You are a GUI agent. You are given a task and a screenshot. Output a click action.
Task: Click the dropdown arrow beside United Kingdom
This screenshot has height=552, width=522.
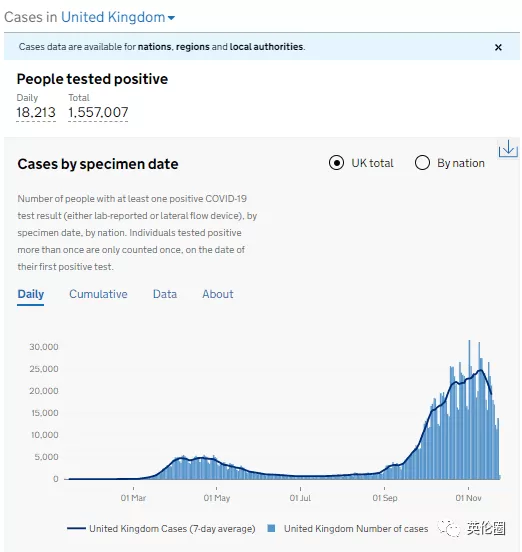click(171, 18)
